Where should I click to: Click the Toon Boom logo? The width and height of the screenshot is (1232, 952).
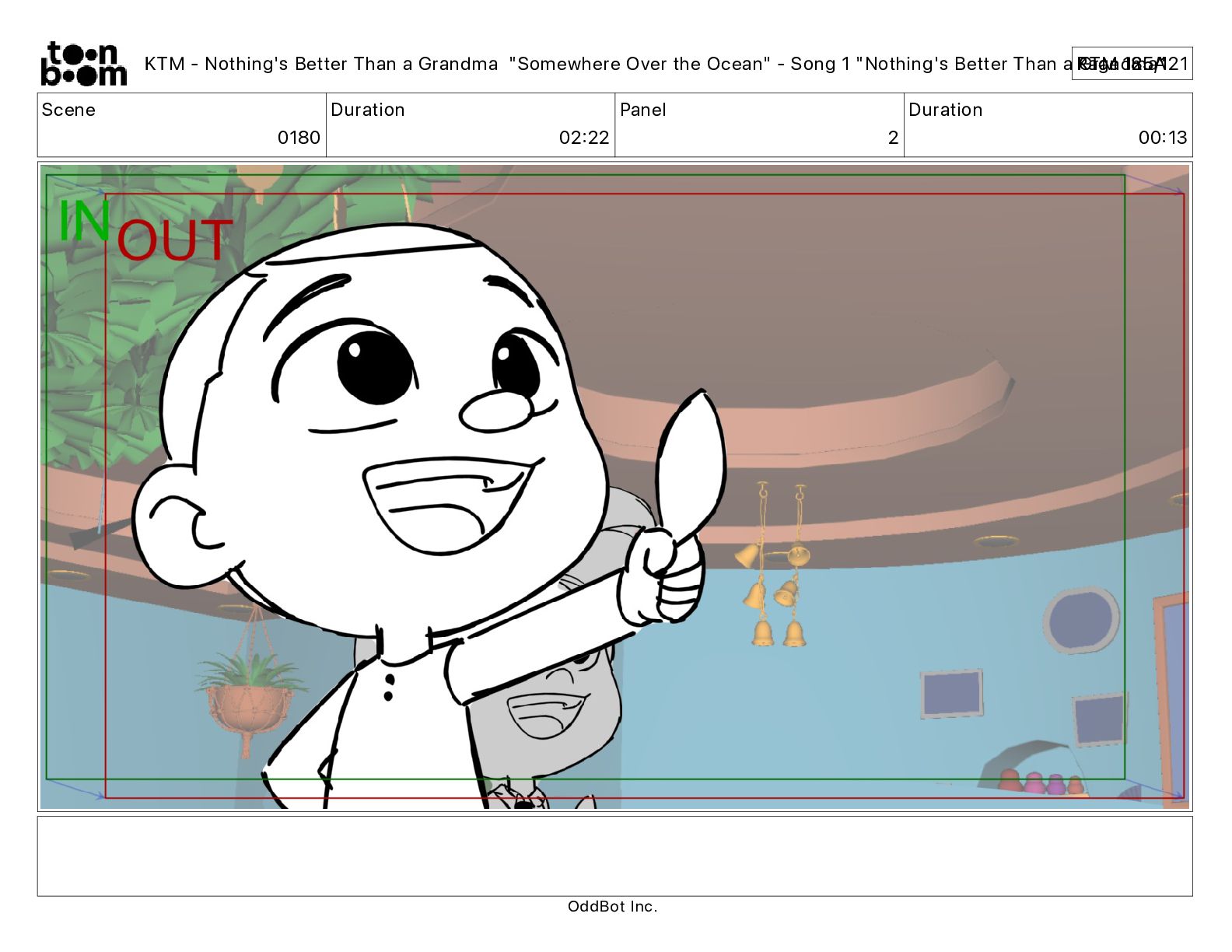[x=83, y=64]
